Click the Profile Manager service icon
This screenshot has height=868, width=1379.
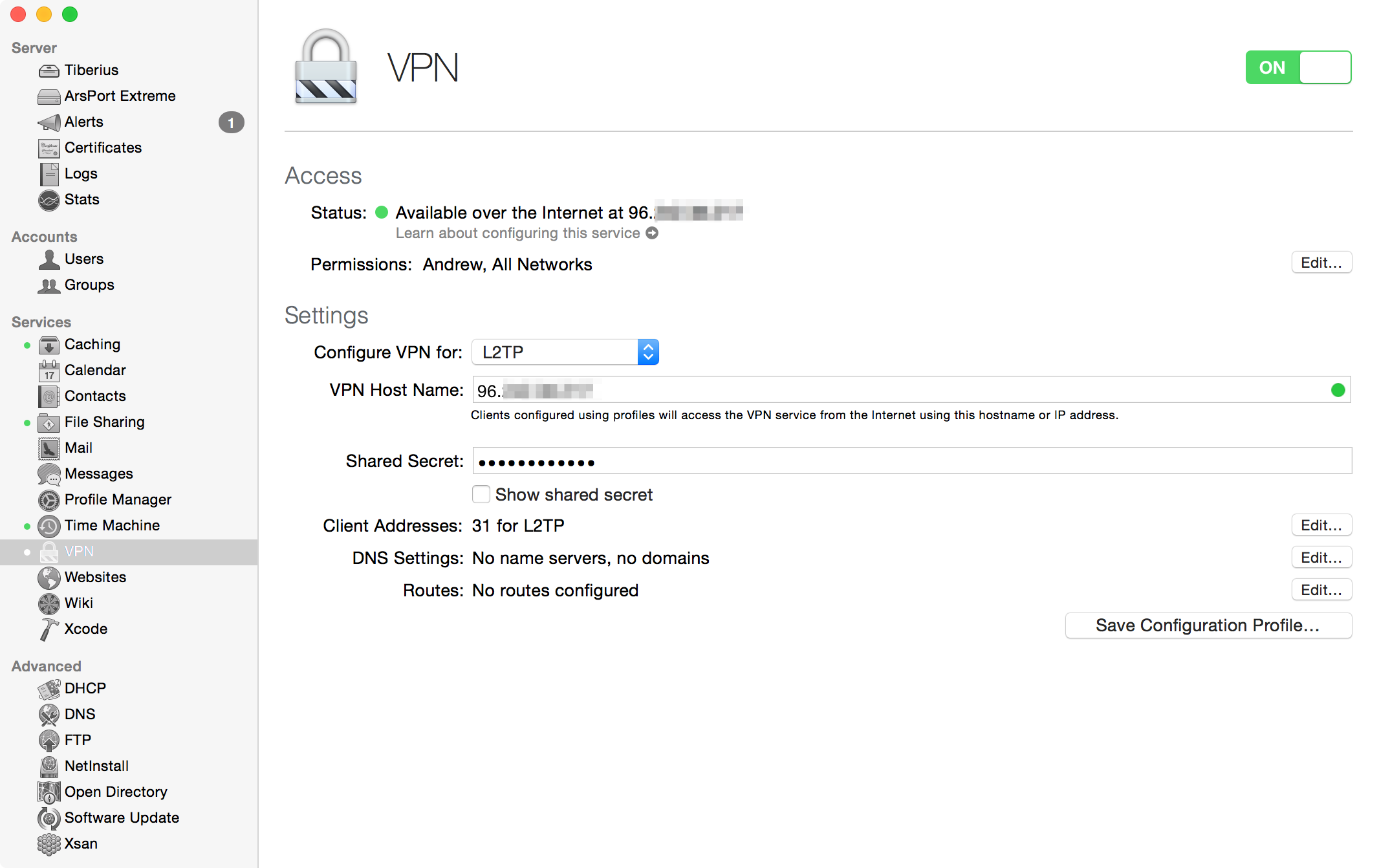(x=47, y=499)
